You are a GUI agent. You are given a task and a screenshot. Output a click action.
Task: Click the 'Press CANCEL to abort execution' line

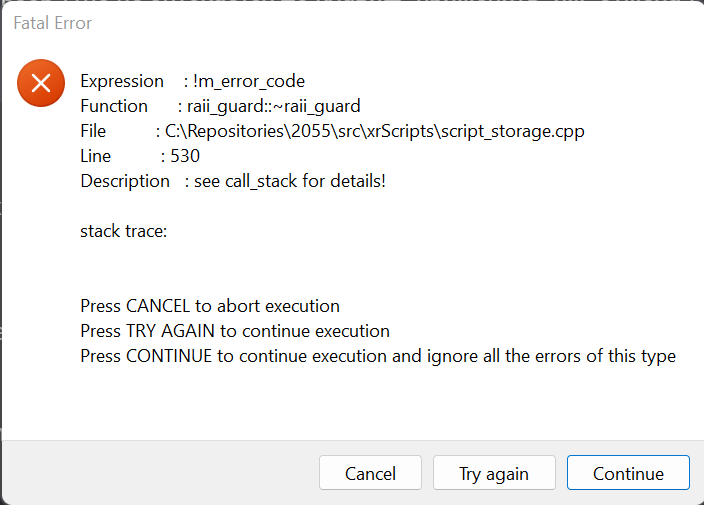[x=210, y=306]
